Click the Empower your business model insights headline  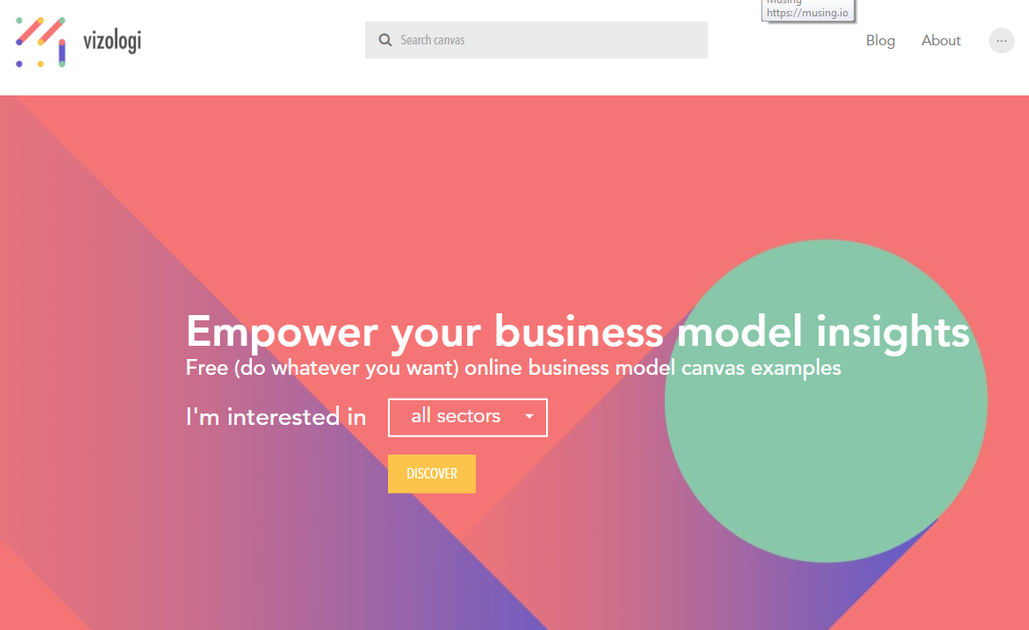pyautogui.click(x=576, y=331)
